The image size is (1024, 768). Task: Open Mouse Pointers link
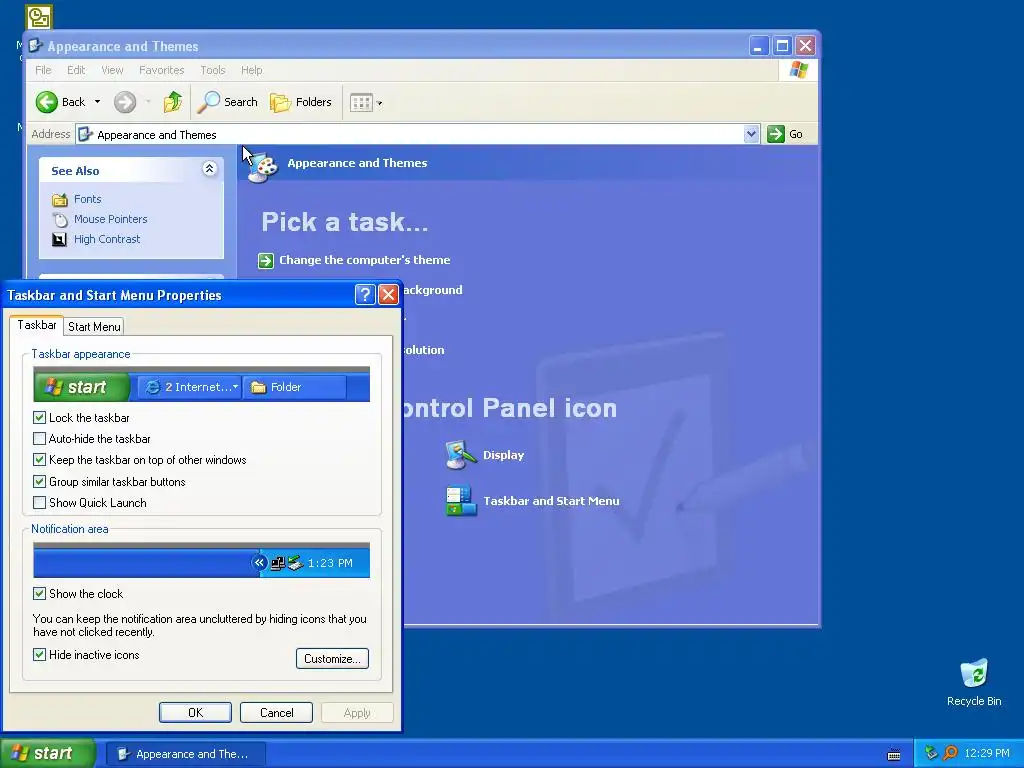pos(110,219)
